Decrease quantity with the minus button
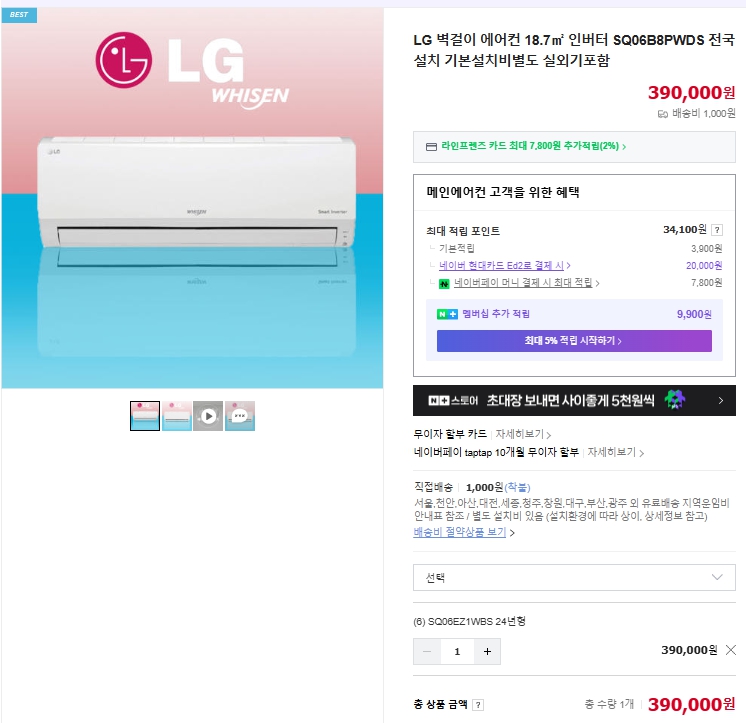The height and width of the screenshot is (723, 746). click(x=427, y=652)
